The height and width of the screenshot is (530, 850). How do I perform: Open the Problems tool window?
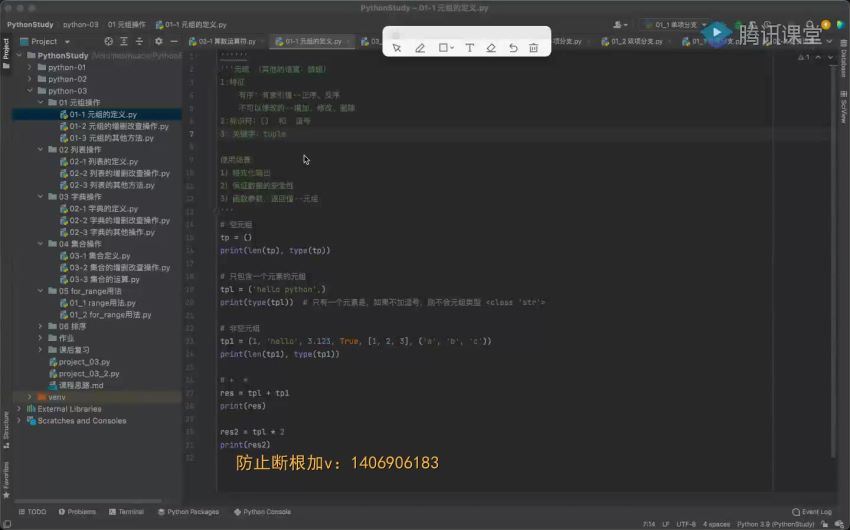tap(77, 512)
